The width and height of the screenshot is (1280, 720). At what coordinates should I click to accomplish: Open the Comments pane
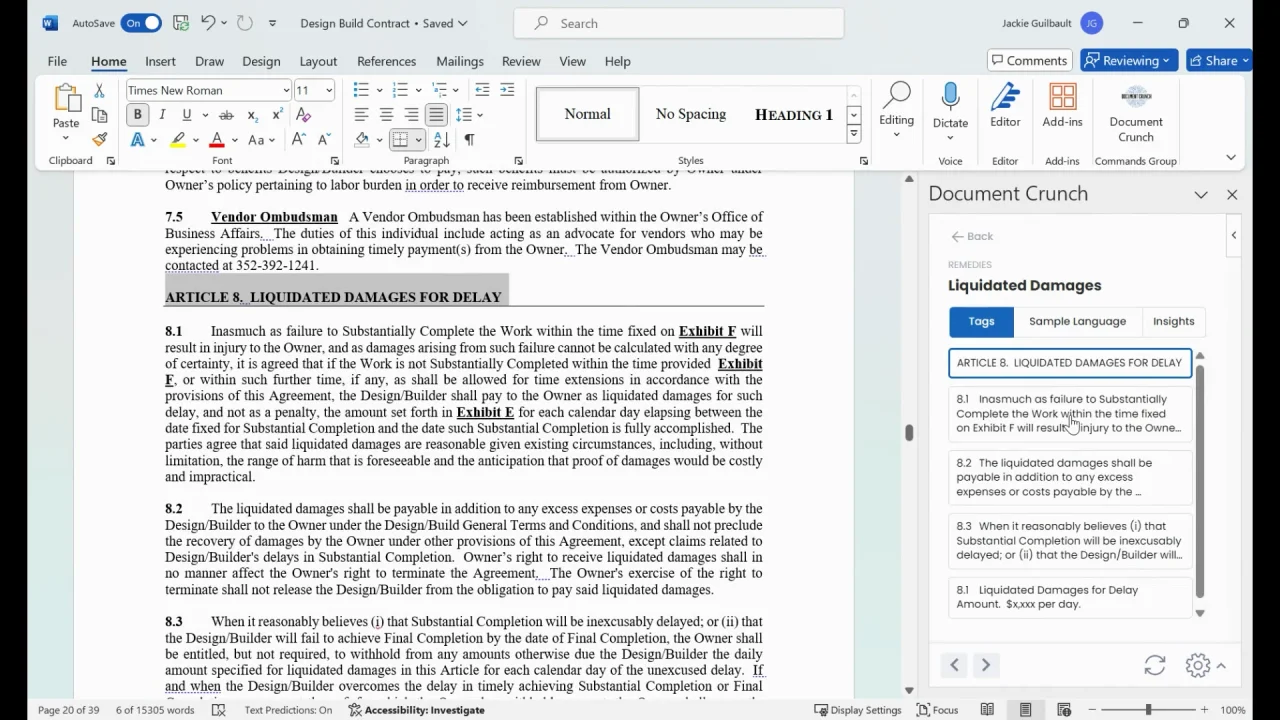click(x=1029, y=61)
